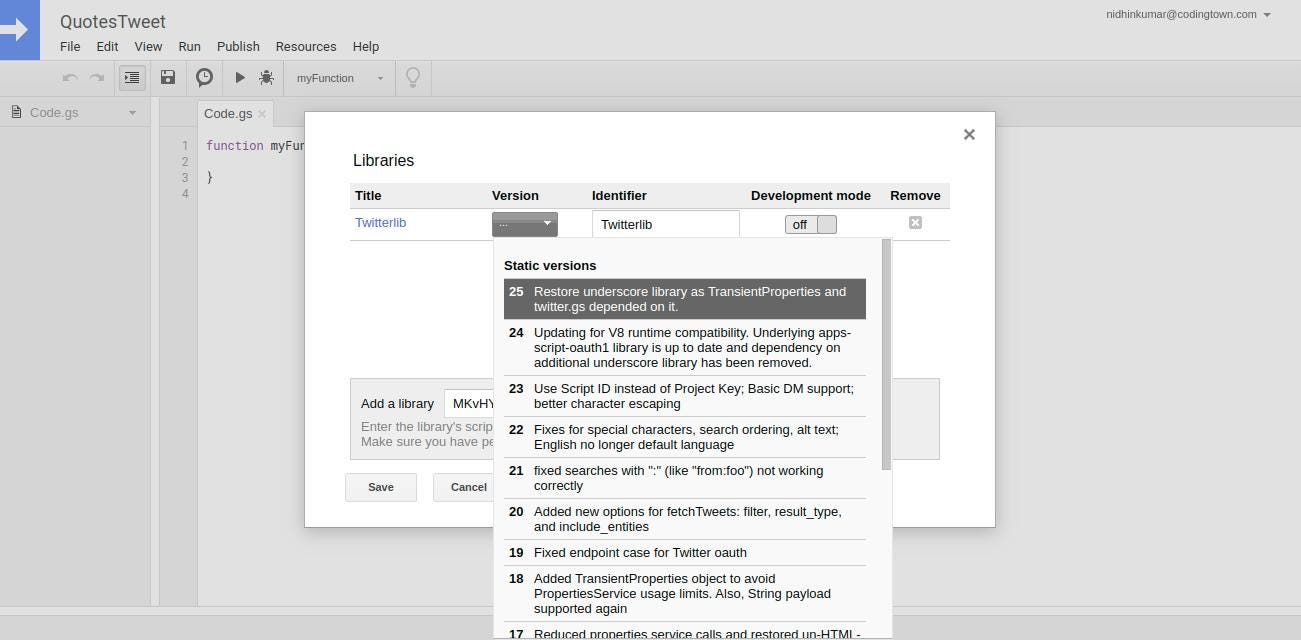Click the blue arrow Apps Script logo
1301x640 pixels.
[19, 29]
